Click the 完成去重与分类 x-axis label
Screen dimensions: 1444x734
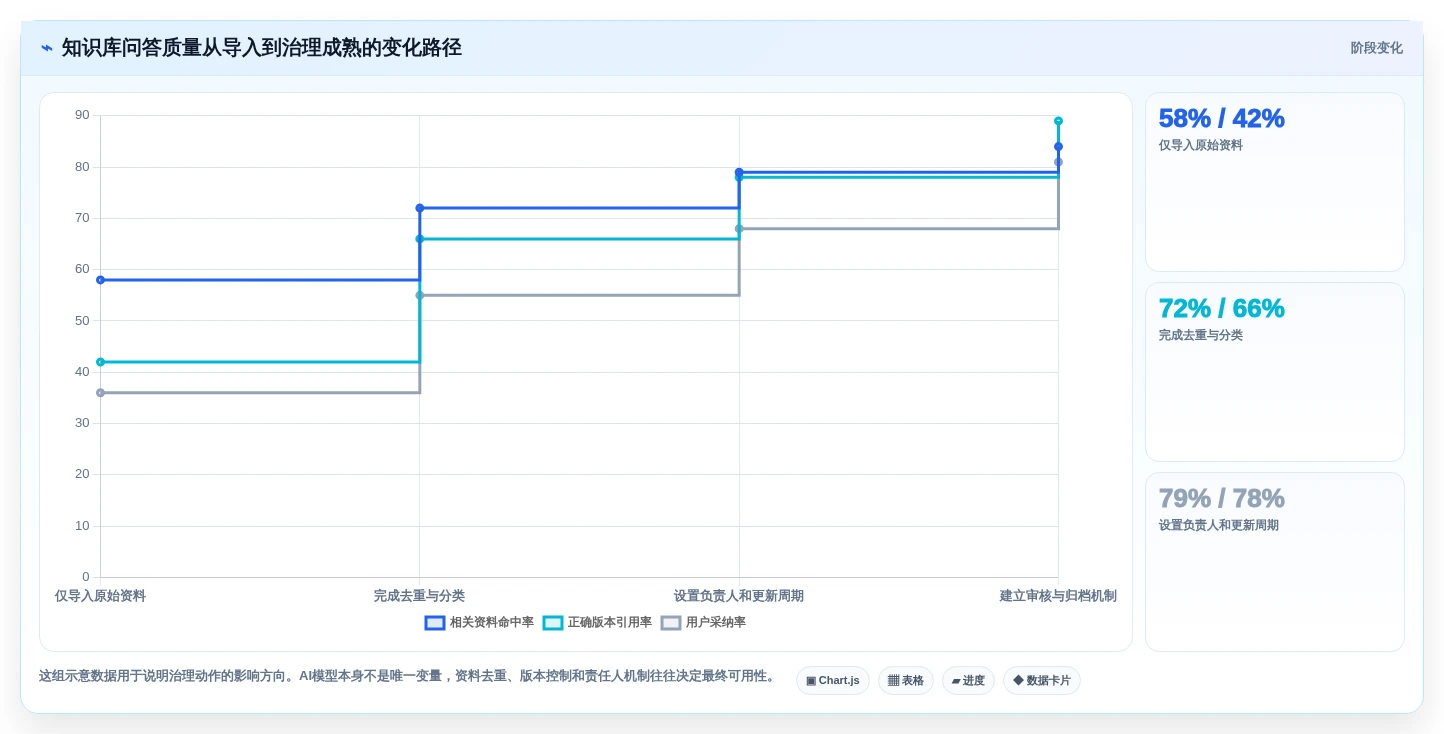coord(419,596)
